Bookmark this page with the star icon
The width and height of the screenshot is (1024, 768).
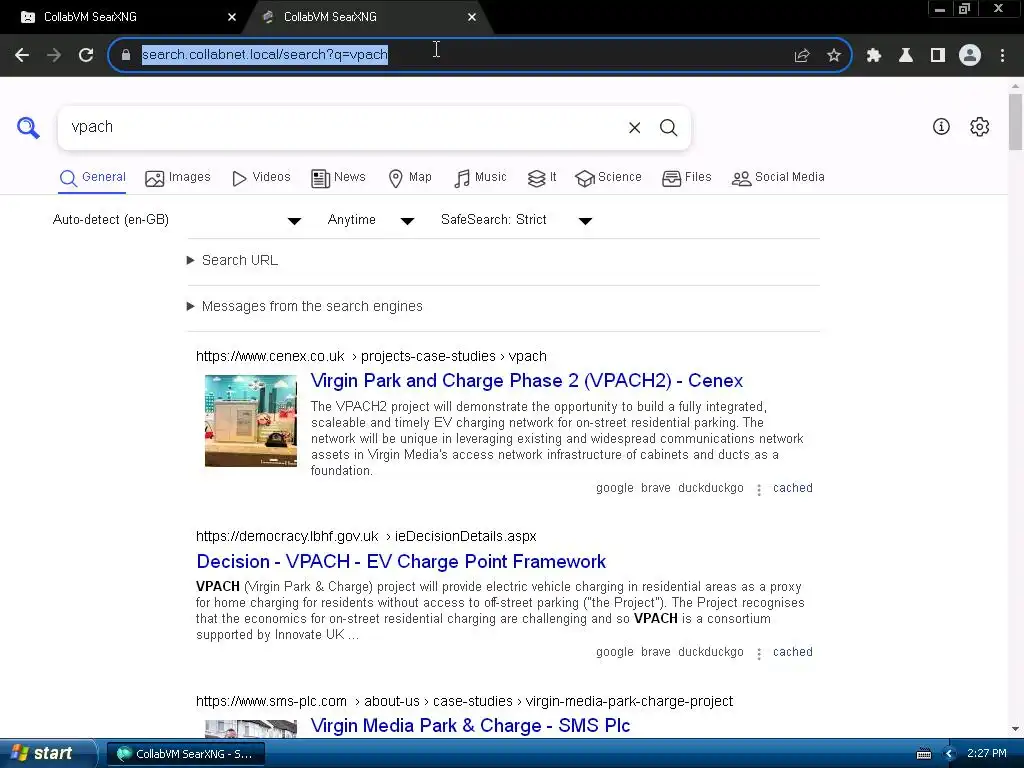(x=834, y=55)
